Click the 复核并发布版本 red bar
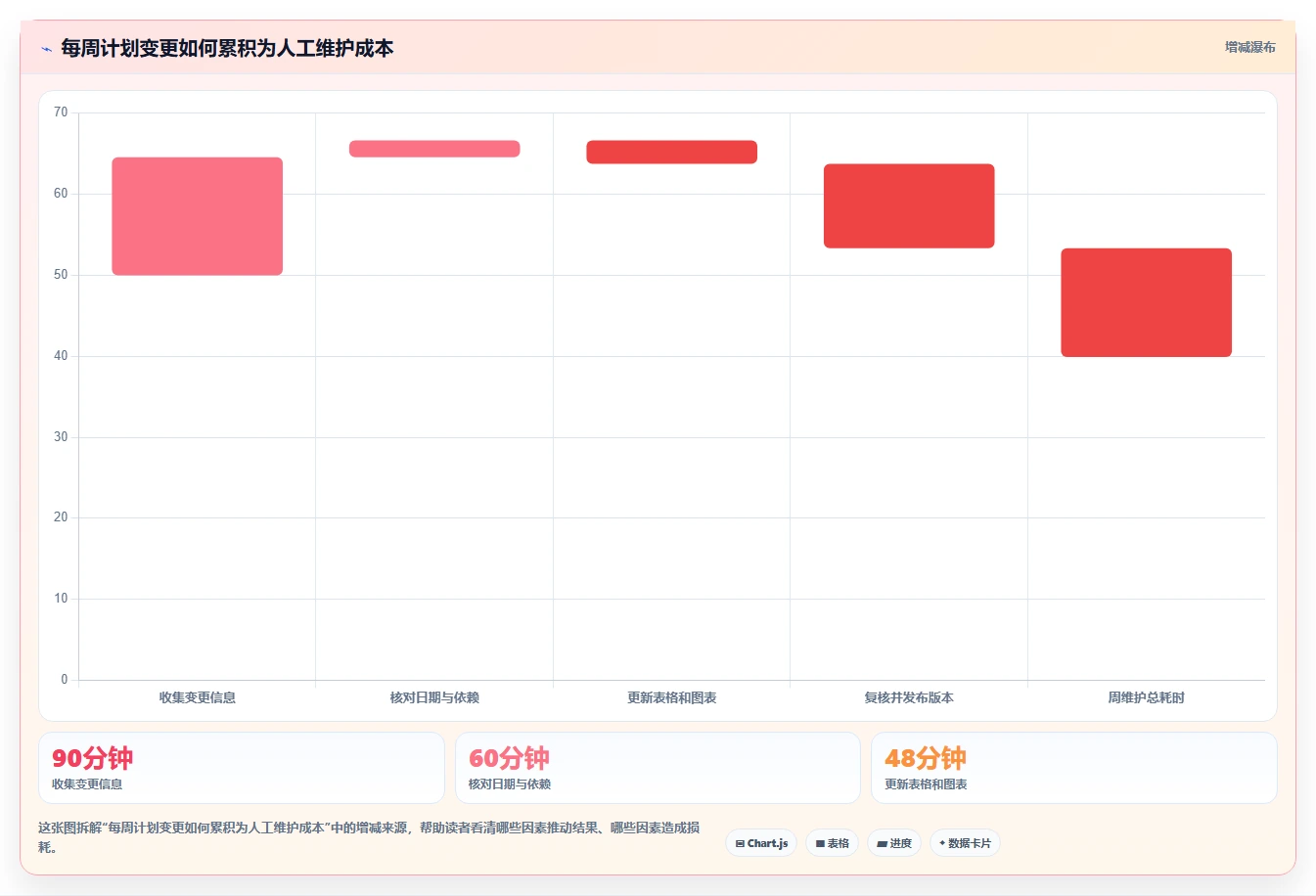This screenshot has width=1316, height=896. (909, 205)
